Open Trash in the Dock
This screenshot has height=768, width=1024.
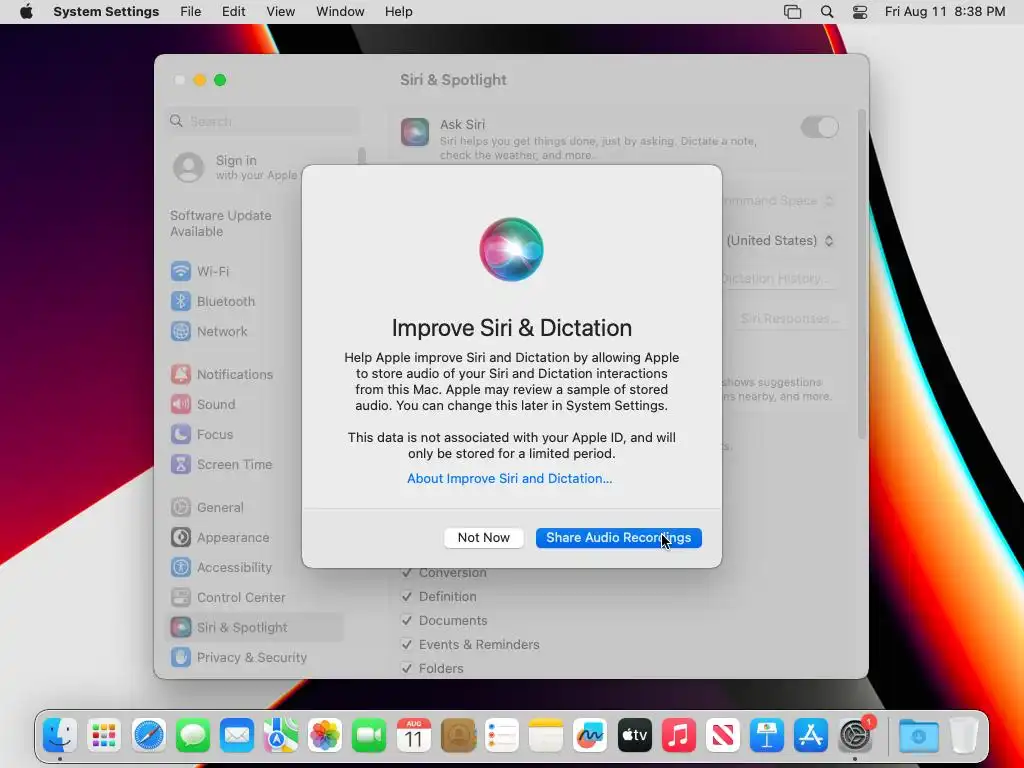click(x=964, y=736)
